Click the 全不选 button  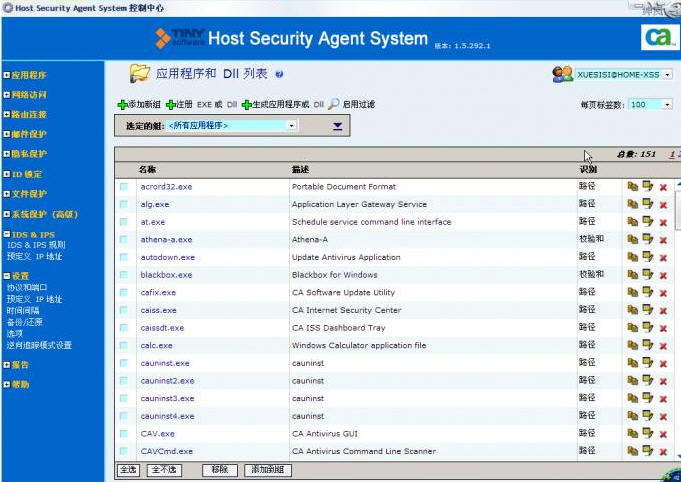pyautogui.click(x=164, y=470)
